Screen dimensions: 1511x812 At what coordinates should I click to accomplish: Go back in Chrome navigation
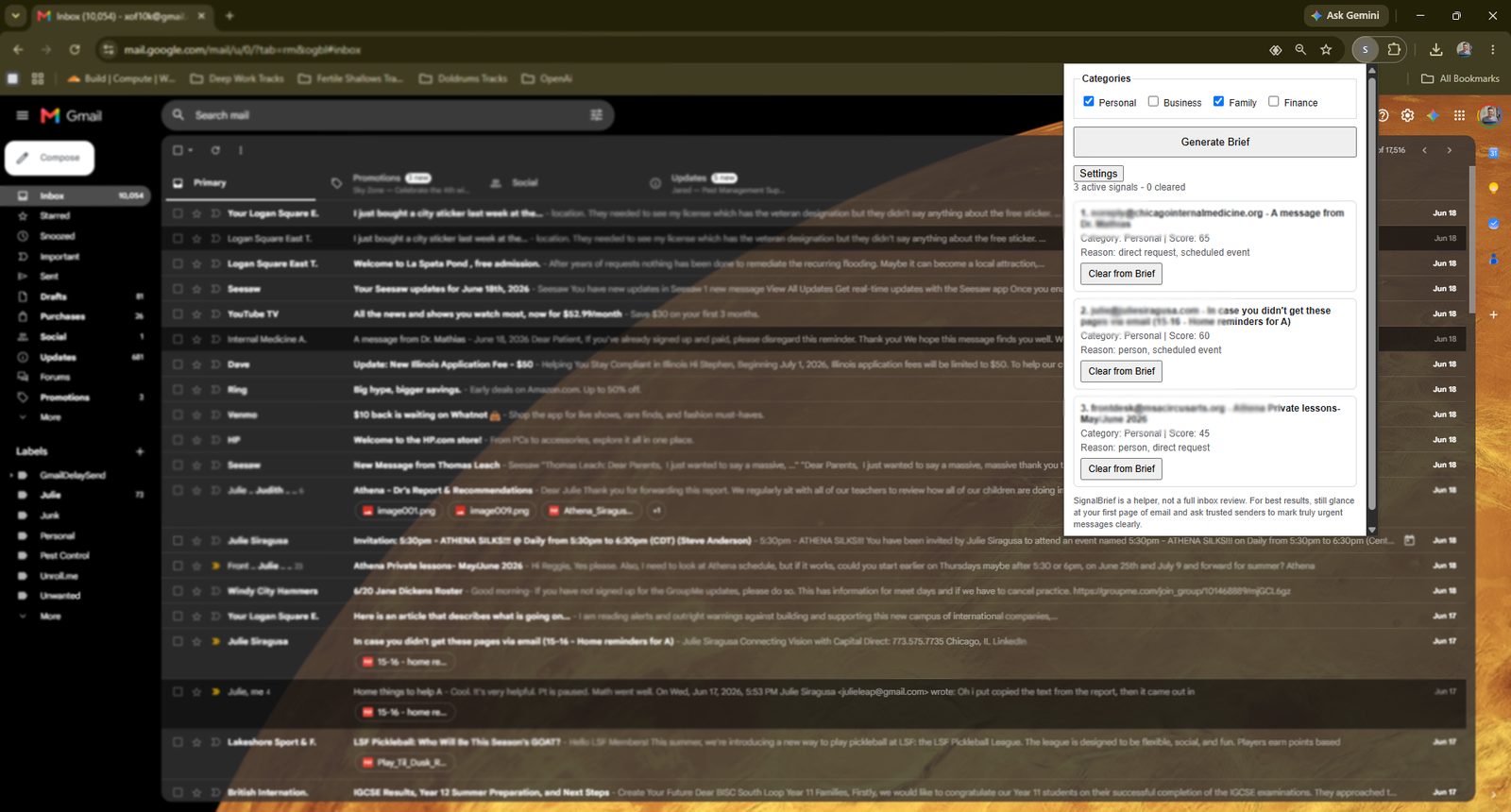click(x=18, y=49)
